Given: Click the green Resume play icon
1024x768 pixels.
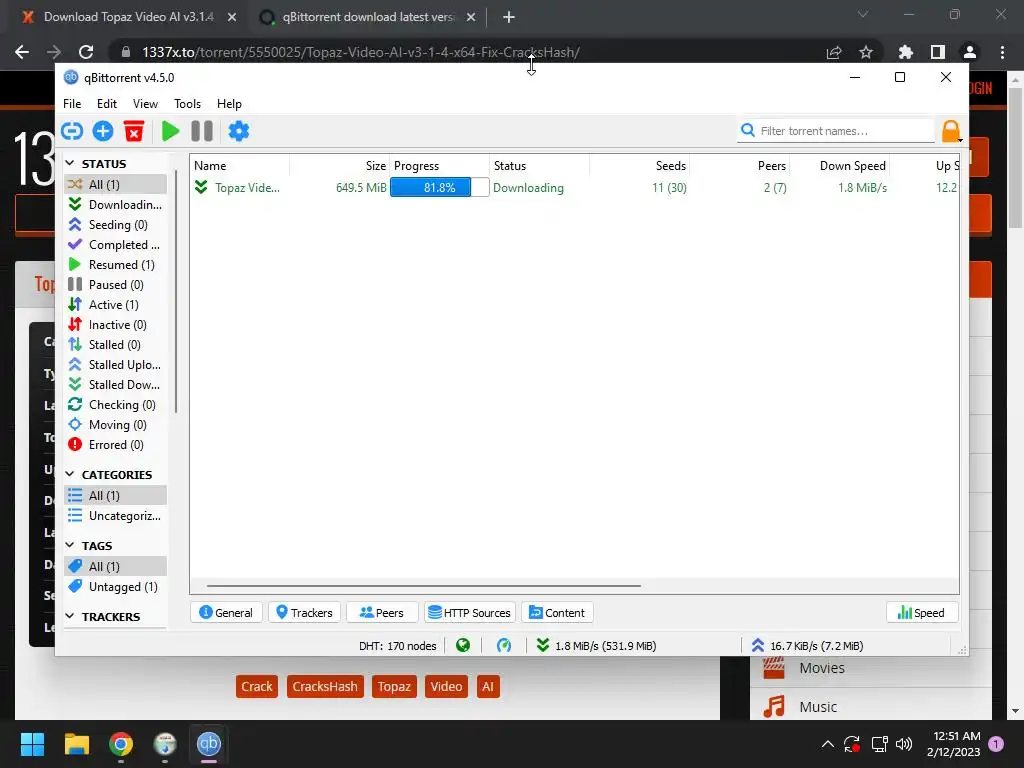Looking at the screenshot, I should coord(170,131).
